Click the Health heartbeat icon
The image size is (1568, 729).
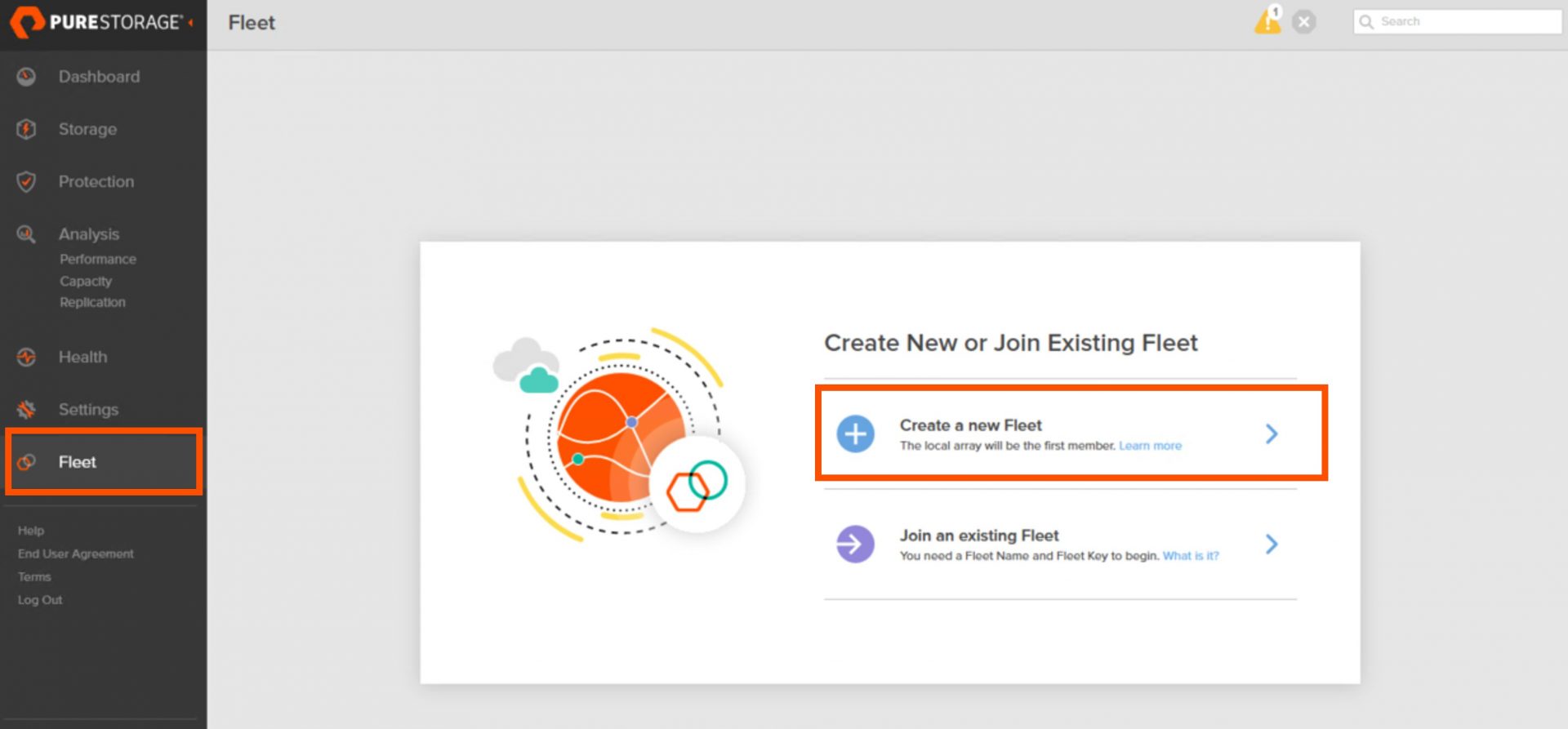26,357
